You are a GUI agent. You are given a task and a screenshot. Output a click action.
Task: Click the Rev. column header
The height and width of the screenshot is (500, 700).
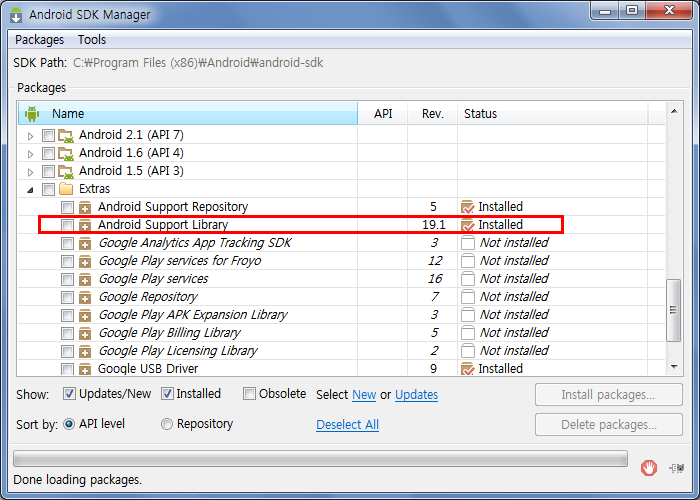(433, 114)
